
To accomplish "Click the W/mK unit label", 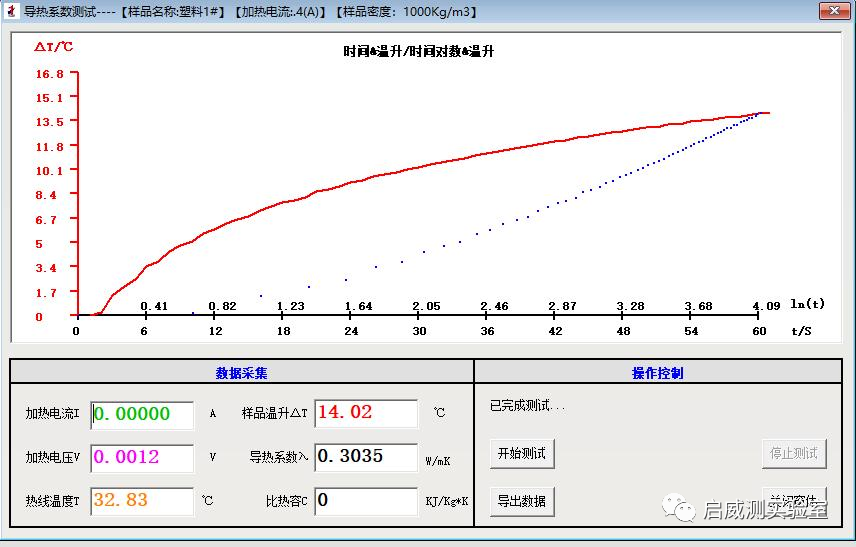I will pos(438,461).
